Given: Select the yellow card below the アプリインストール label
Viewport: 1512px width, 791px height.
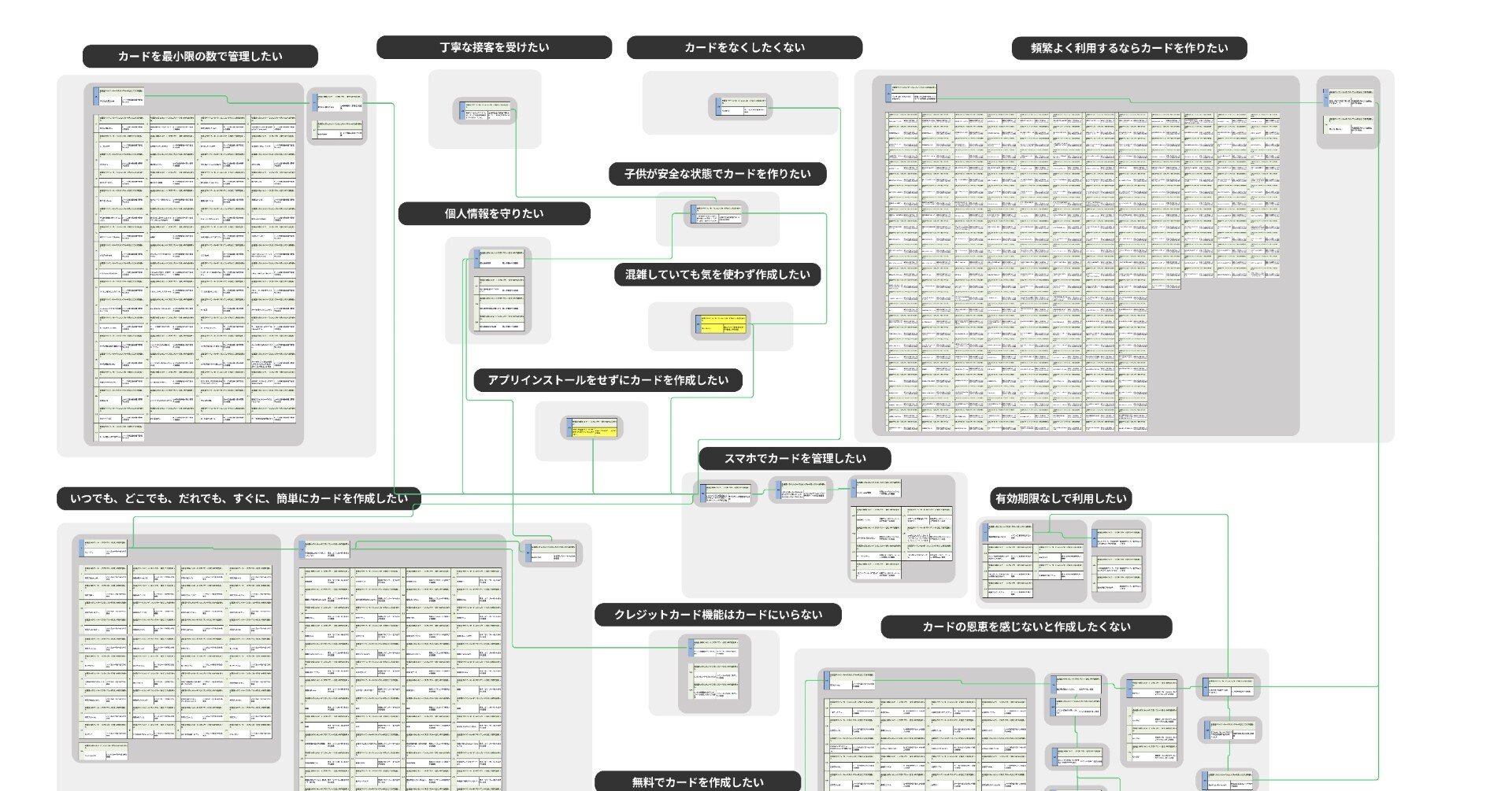Looking at the screenshot, I should (x=593, y=429).
